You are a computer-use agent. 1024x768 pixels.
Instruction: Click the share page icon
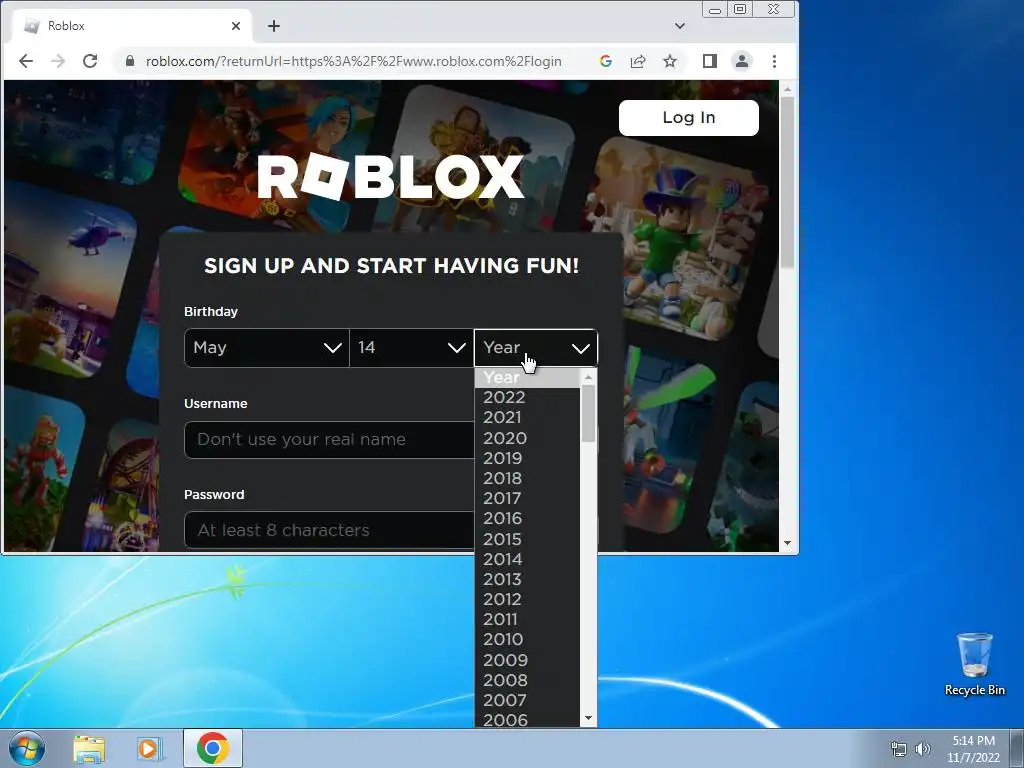(x=638, y=61)
